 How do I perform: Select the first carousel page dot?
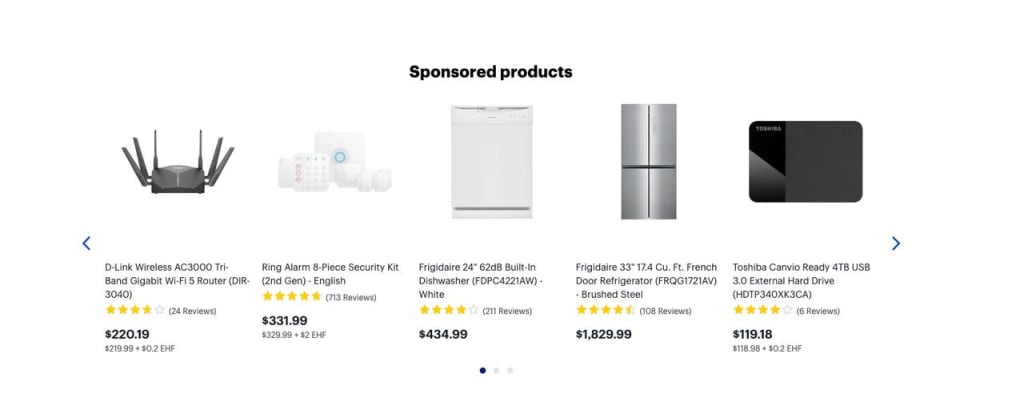(483, 370)
